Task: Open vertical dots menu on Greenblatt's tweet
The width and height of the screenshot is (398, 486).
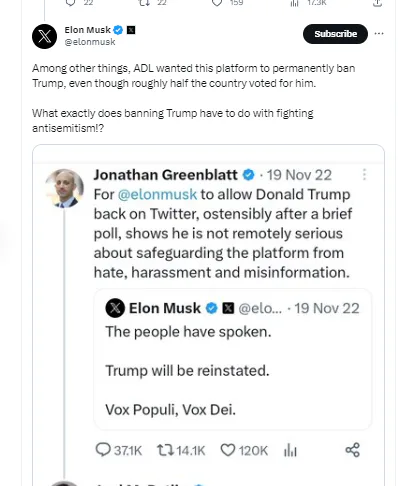Action: [x=364, y=174]
